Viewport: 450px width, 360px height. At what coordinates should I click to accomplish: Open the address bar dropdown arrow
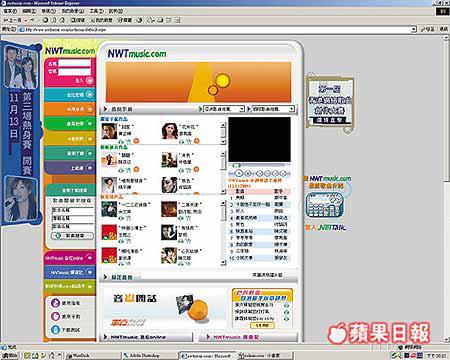414,29
